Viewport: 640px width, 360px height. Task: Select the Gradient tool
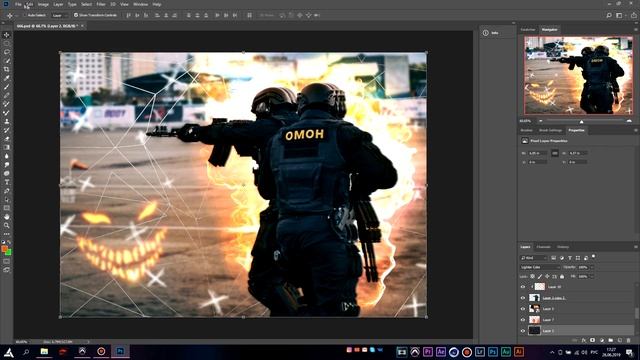tap(7, 147)
